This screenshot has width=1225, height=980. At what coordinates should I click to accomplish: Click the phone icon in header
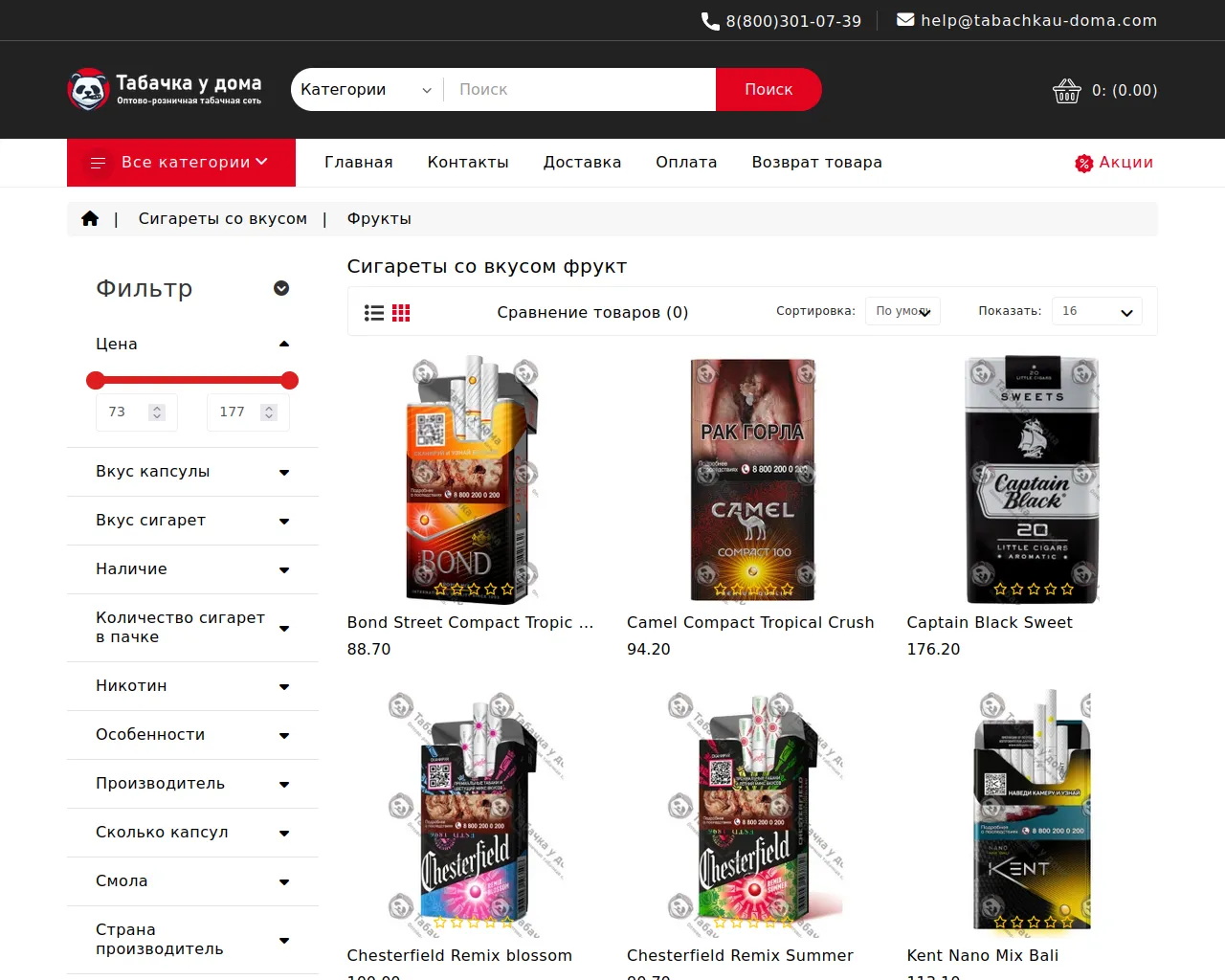pyautogui.click(x=710, y=21)
